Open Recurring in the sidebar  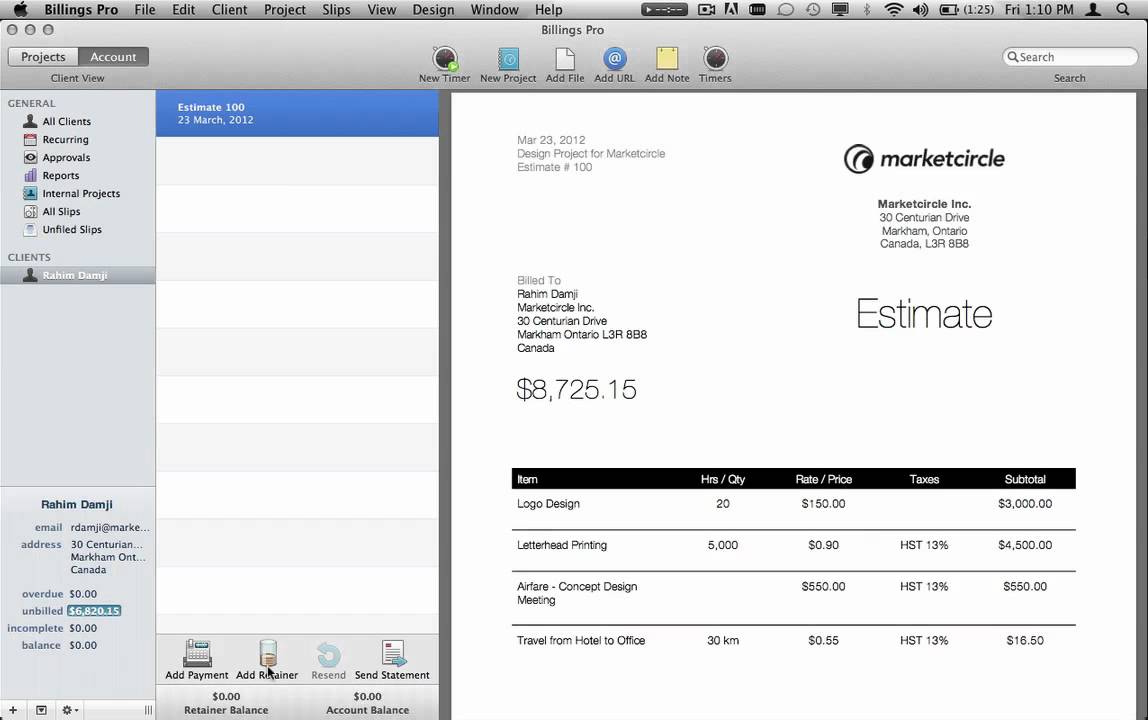click(x=65, y=139)
